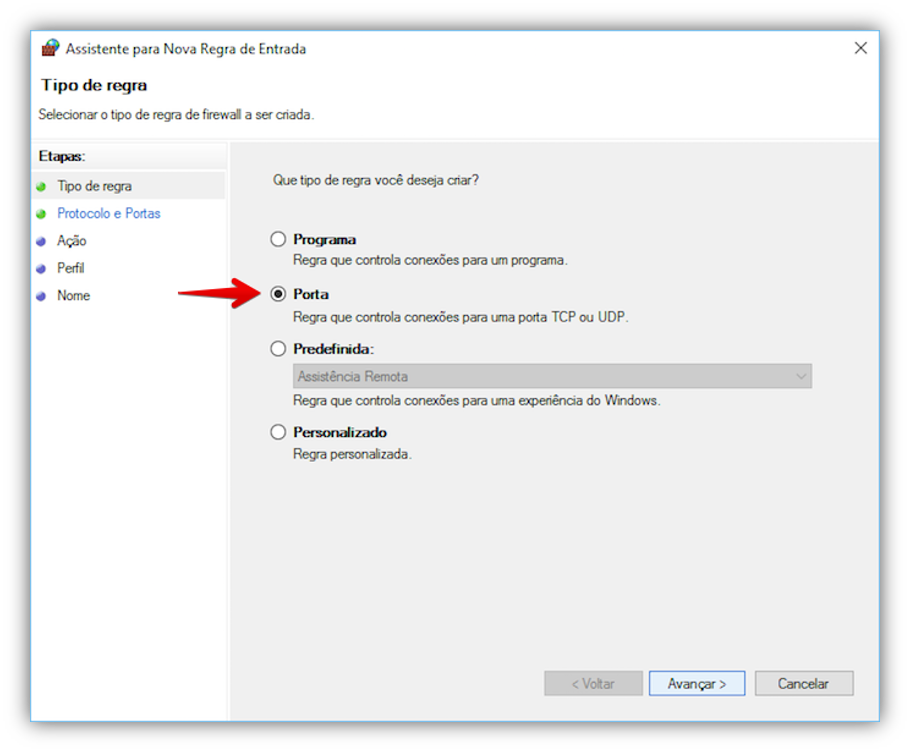Choose the Predefinida rule type option
This screenshot has width=910, height=752.
pos(278,350)
